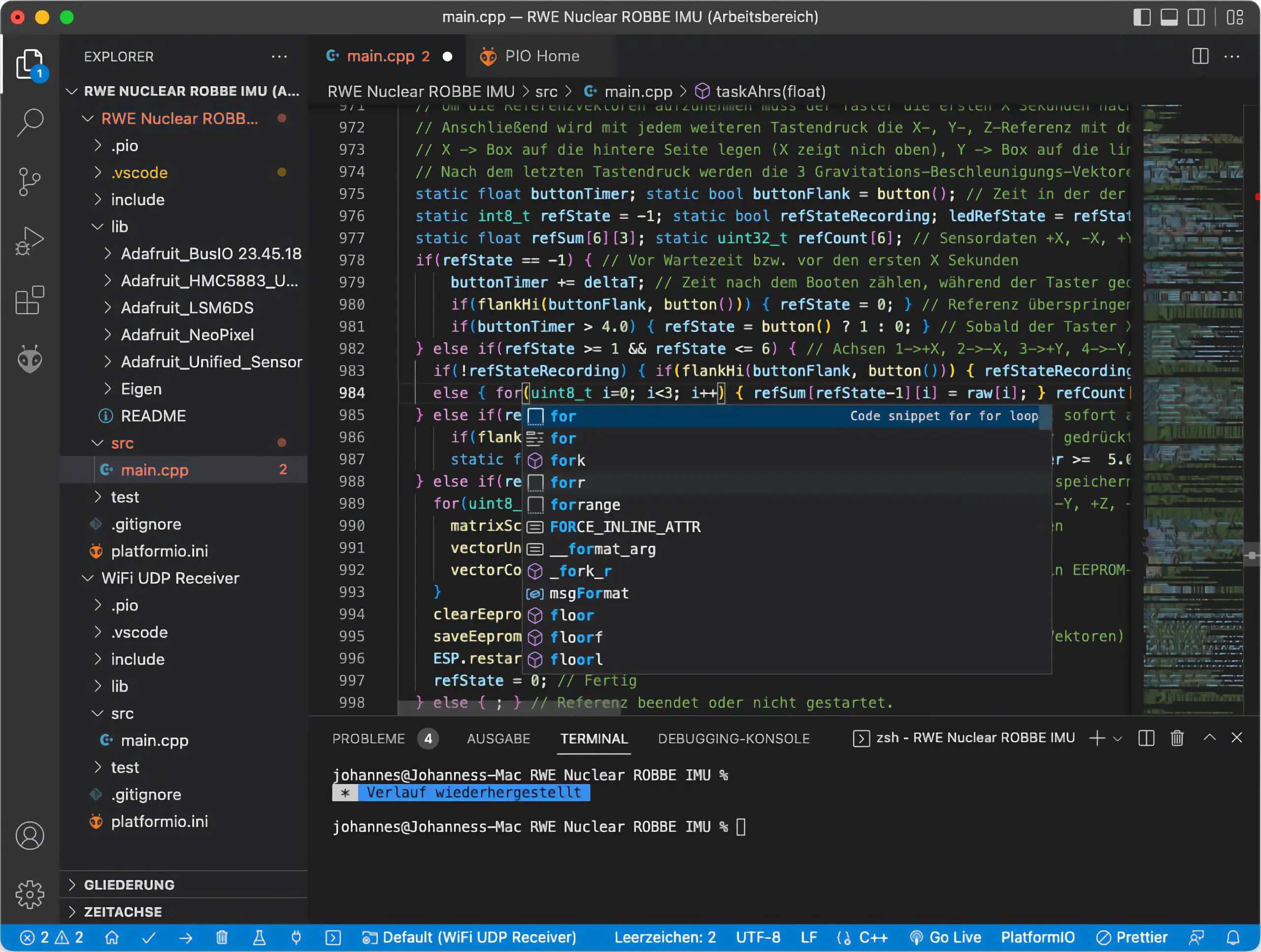Start a PlatformIO build via the checkmark icon
The height and width of the screenshot is (952, 1261).
point(149,937)
